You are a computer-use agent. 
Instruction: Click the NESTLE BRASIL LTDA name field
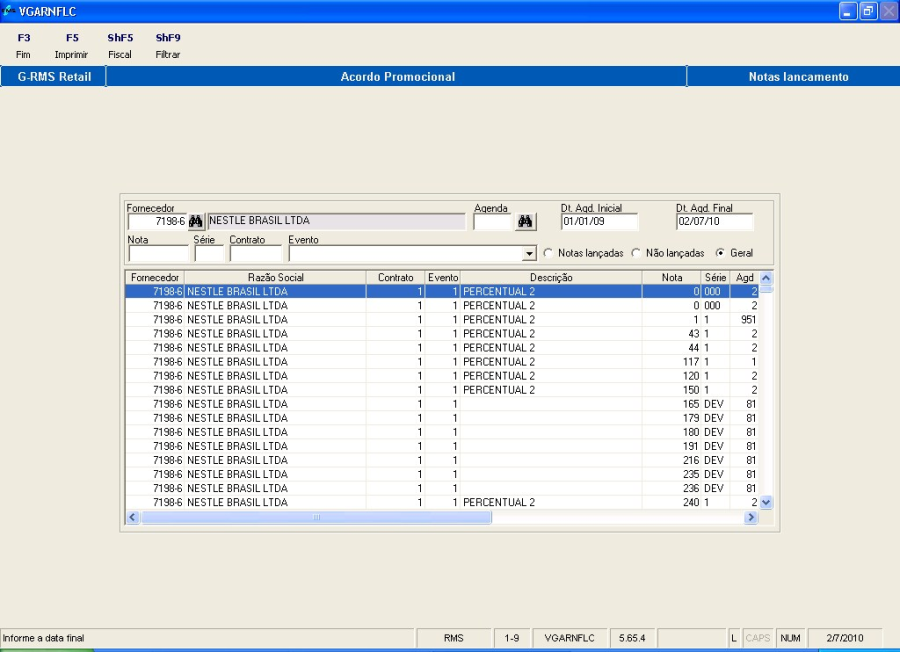(336, 222)
